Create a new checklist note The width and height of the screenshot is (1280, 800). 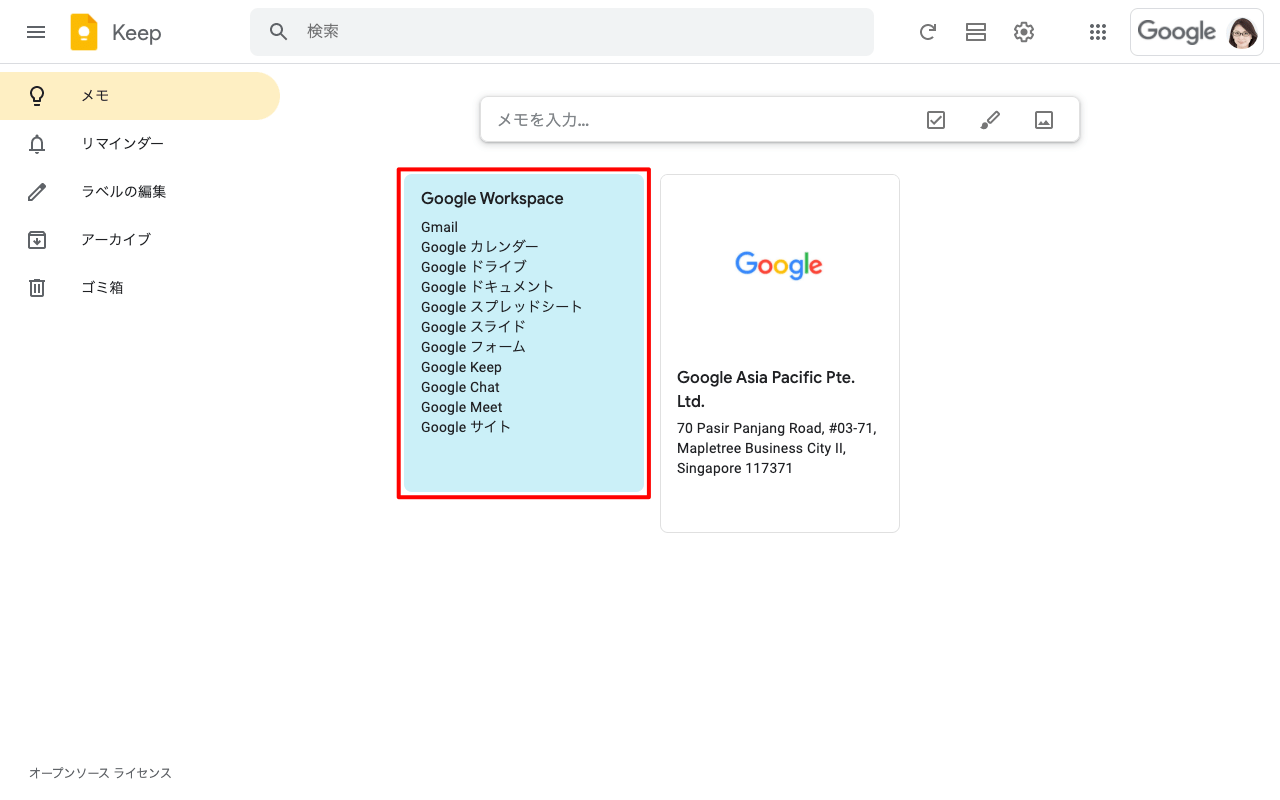coord(936,120)
